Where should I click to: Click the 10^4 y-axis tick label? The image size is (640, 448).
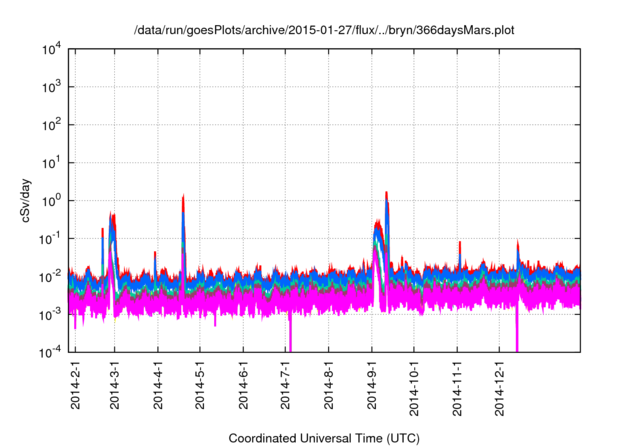(x=52, y=49)
